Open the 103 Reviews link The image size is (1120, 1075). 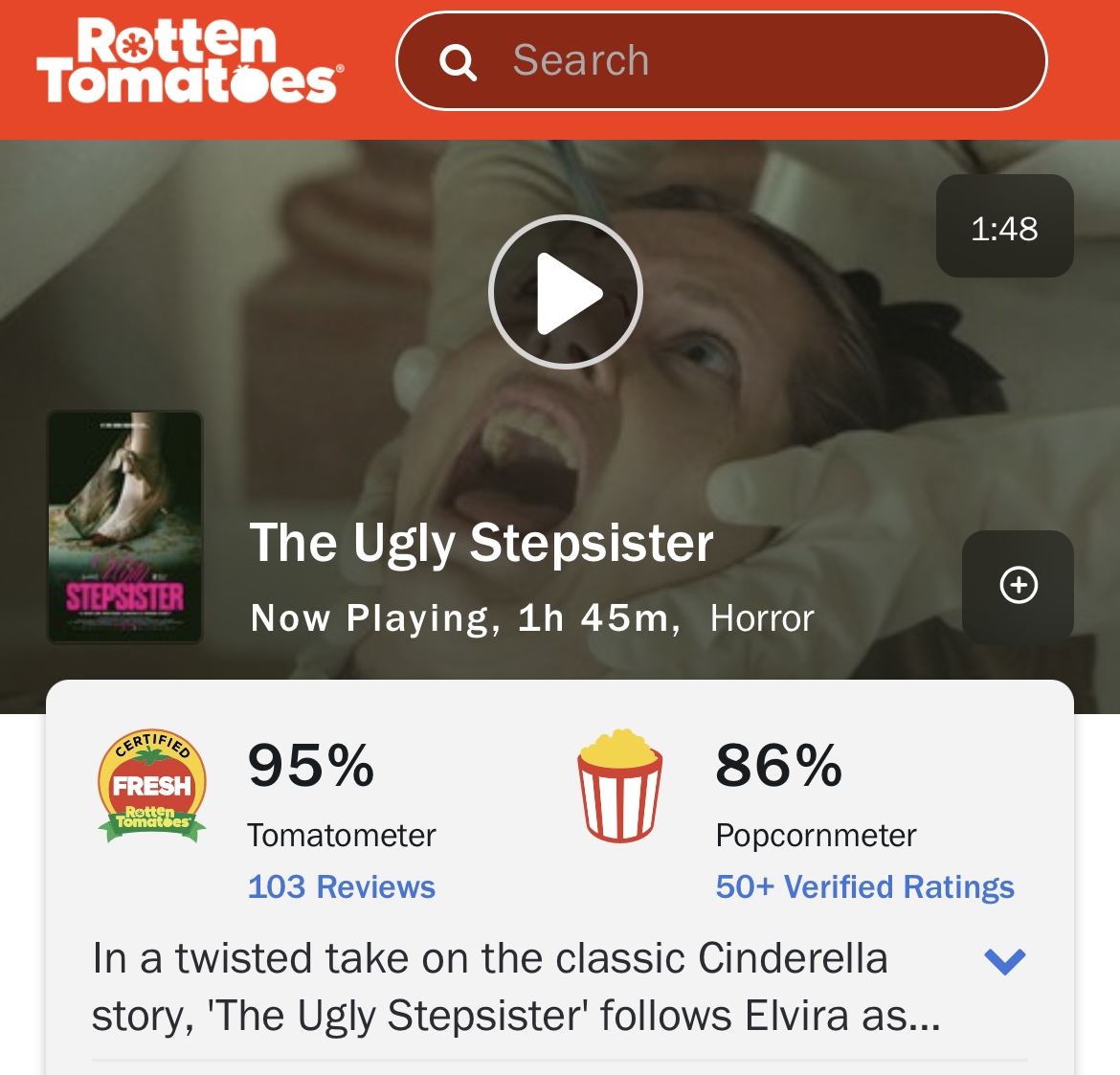pyautogui.click(x=342, y=886)
